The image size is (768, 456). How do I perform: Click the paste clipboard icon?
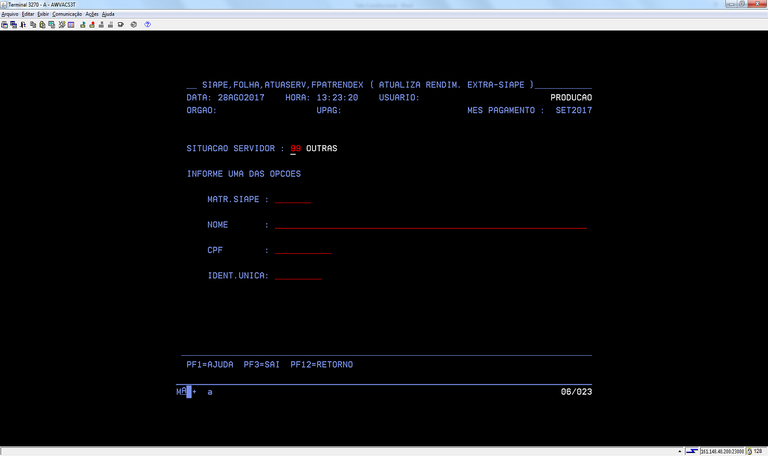click(x=42, y=24)
